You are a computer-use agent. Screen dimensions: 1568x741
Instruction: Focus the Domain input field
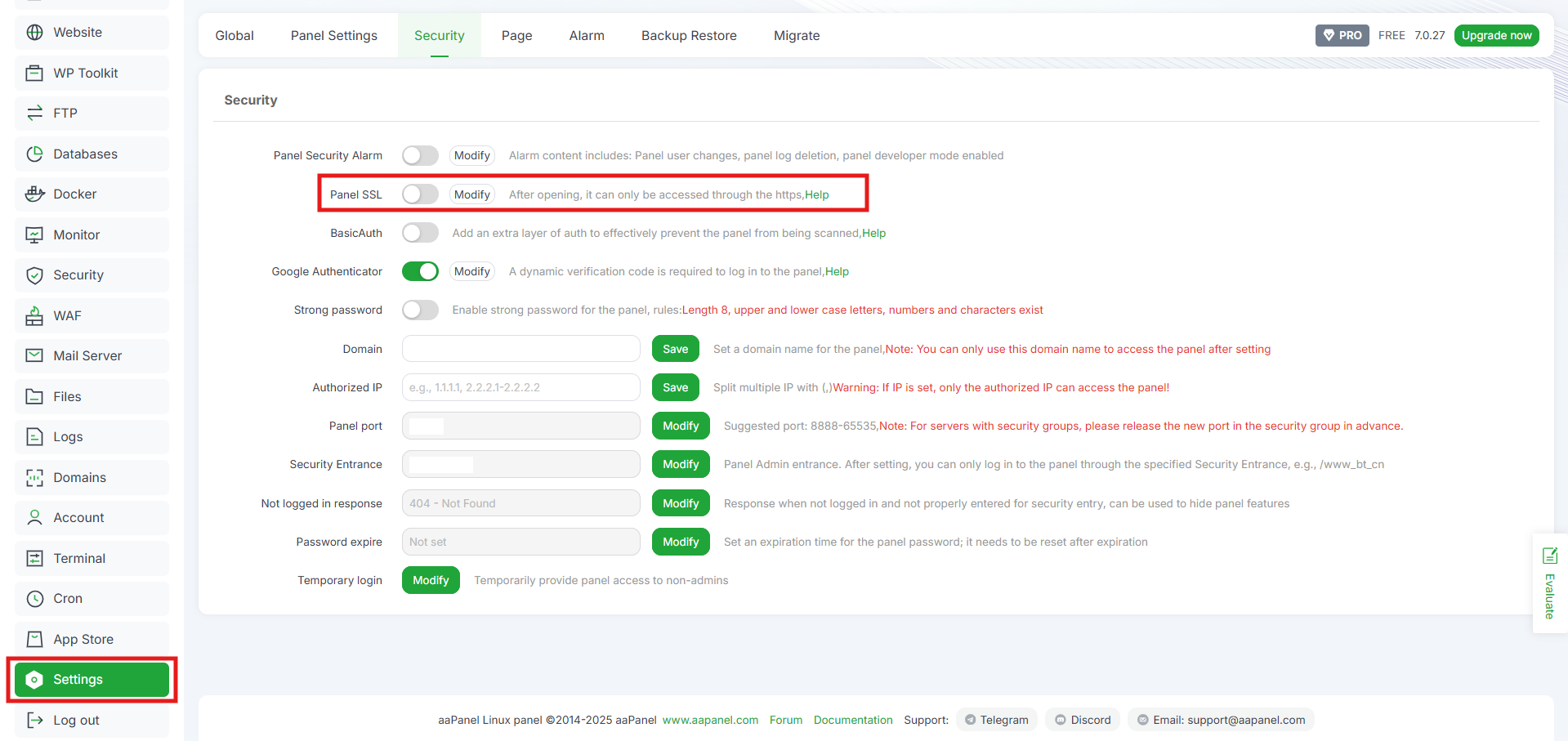(521, 349)
